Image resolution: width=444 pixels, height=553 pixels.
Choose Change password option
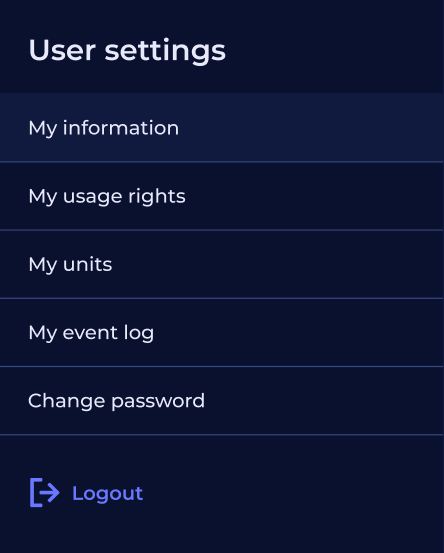(x=222, y=401)
